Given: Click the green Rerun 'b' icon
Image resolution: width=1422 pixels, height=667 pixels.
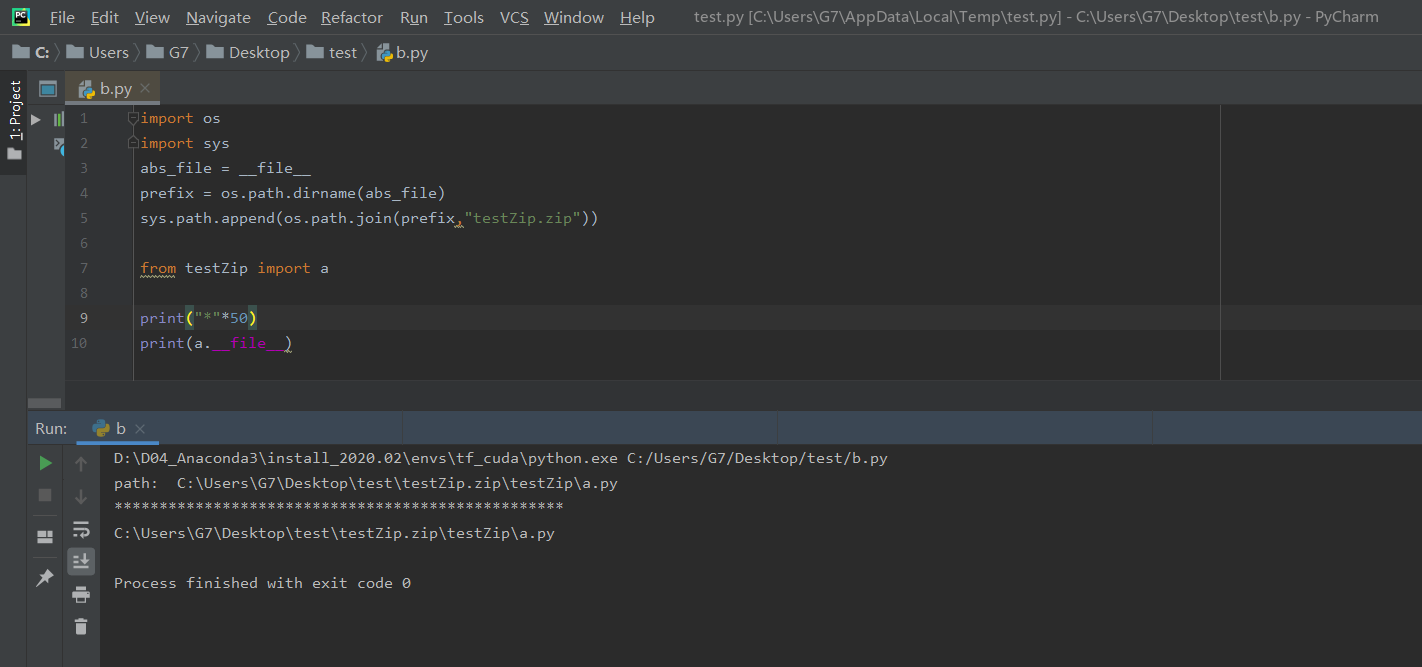Looking at the screenshot, I should pyautogui.click(x=44, y=463).
